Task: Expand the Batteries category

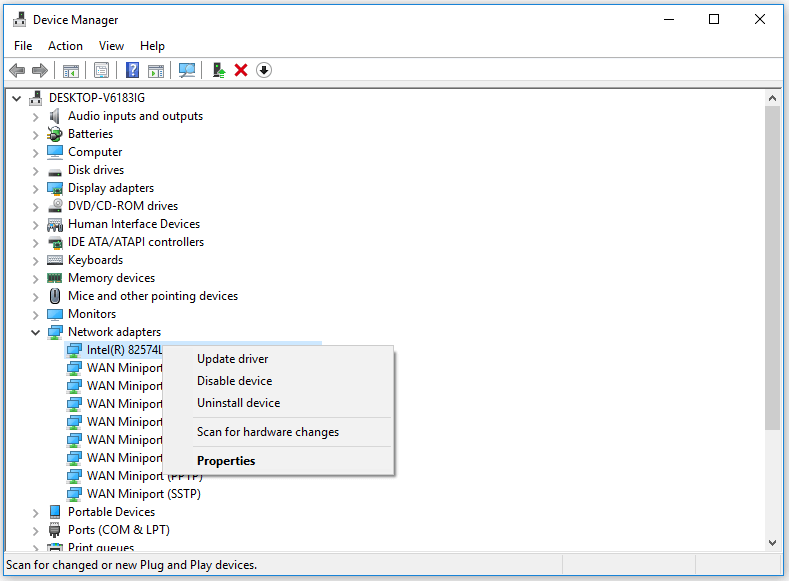Action: coord(35,135)
